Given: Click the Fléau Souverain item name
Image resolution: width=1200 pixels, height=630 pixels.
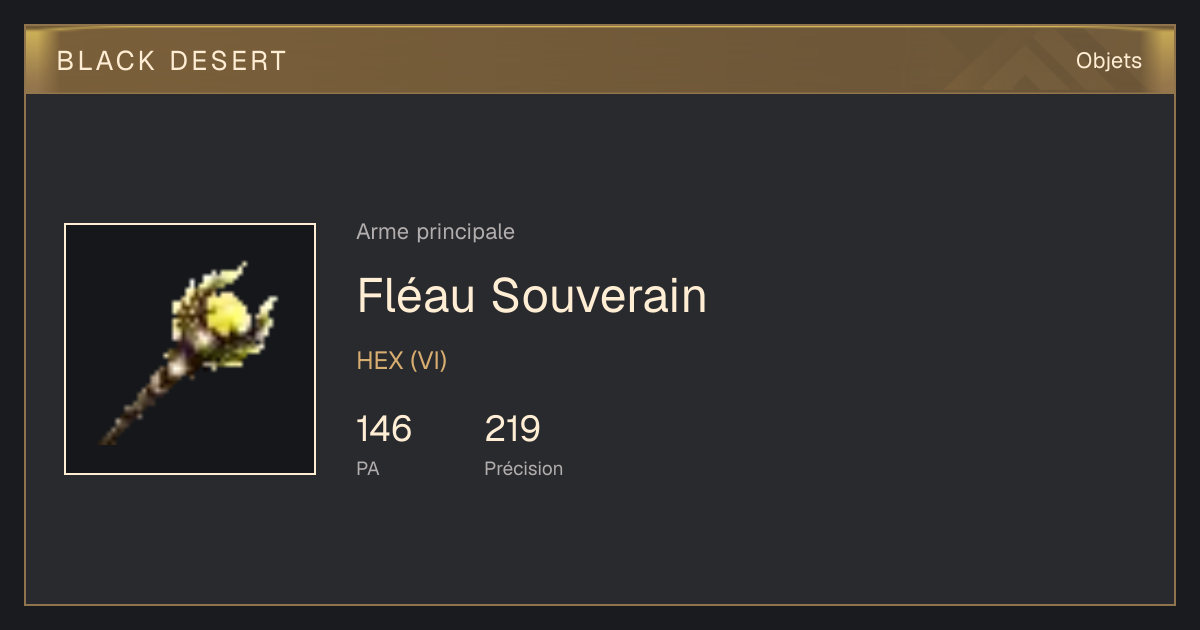Looking at the screenshot, I should (x=531, y=296).
